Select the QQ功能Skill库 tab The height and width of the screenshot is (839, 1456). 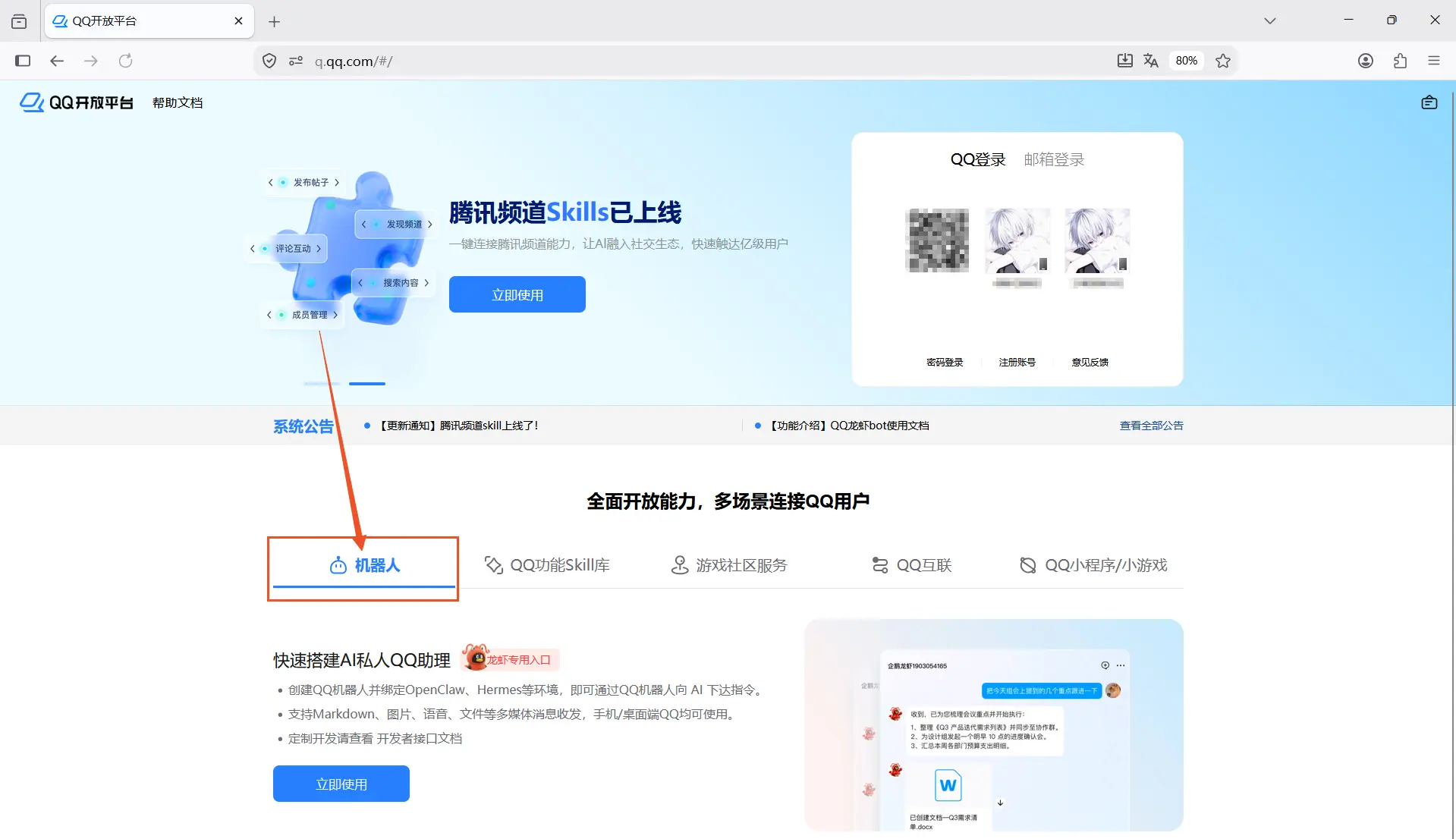547,565
